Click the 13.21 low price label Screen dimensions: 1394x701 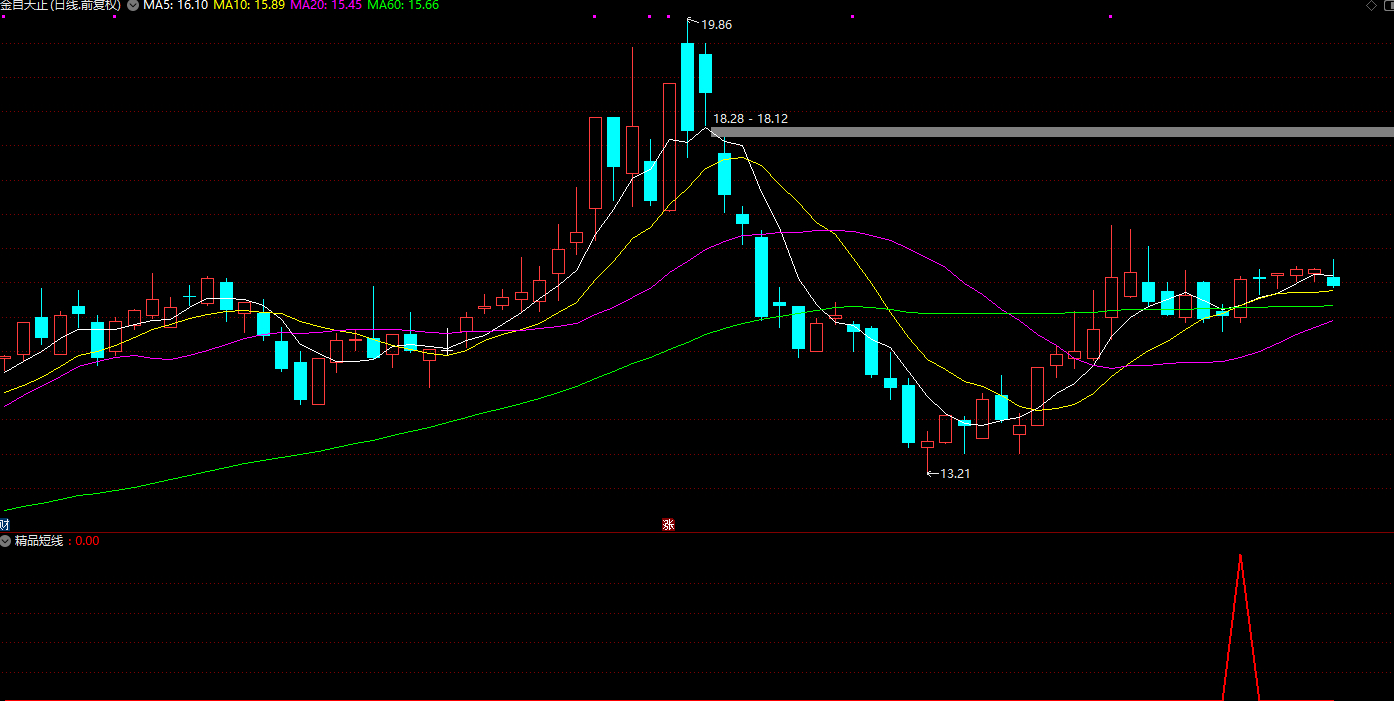tap(955, 473)
